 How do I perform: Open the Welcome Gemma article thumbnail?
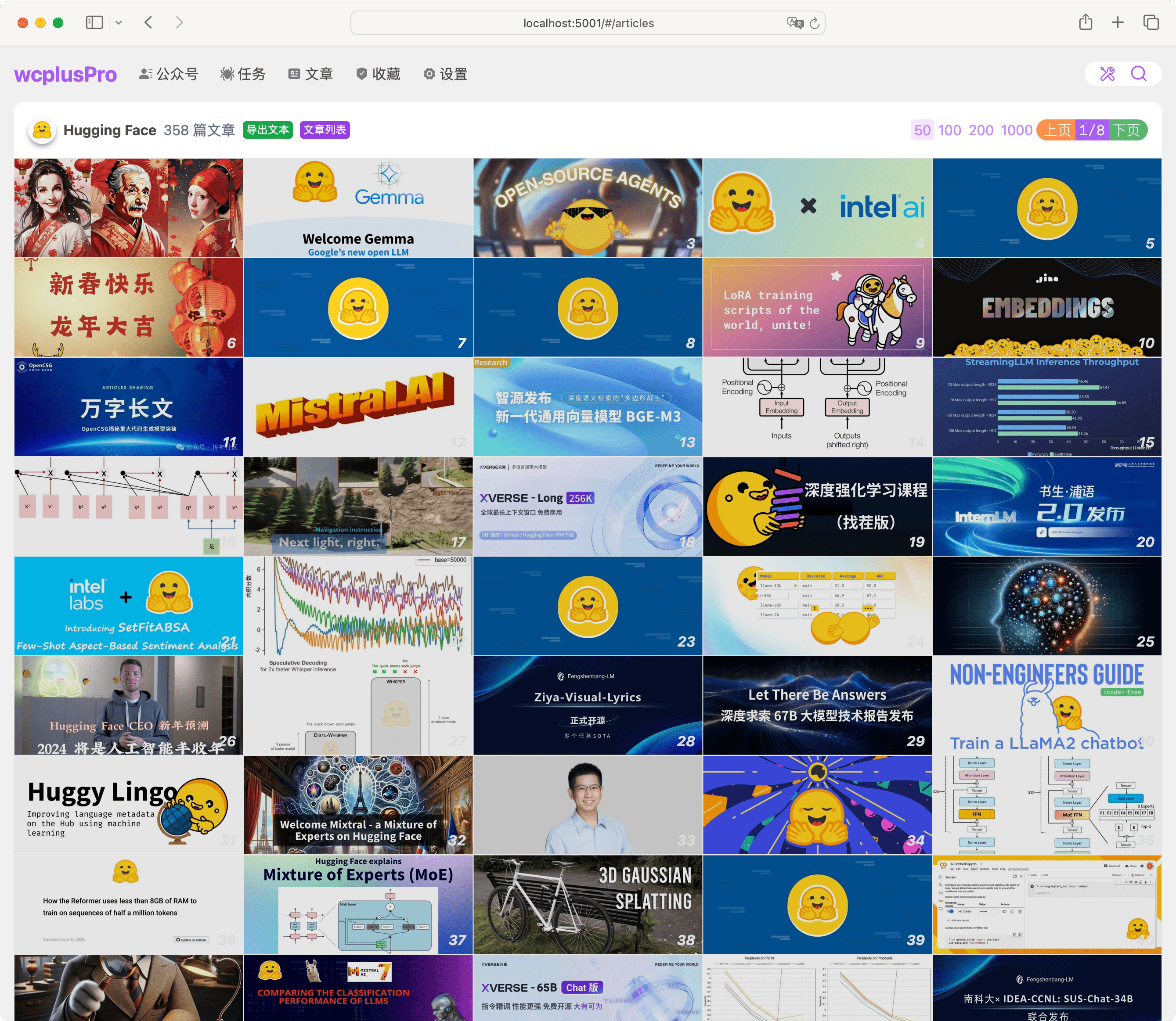pos(358,208)
